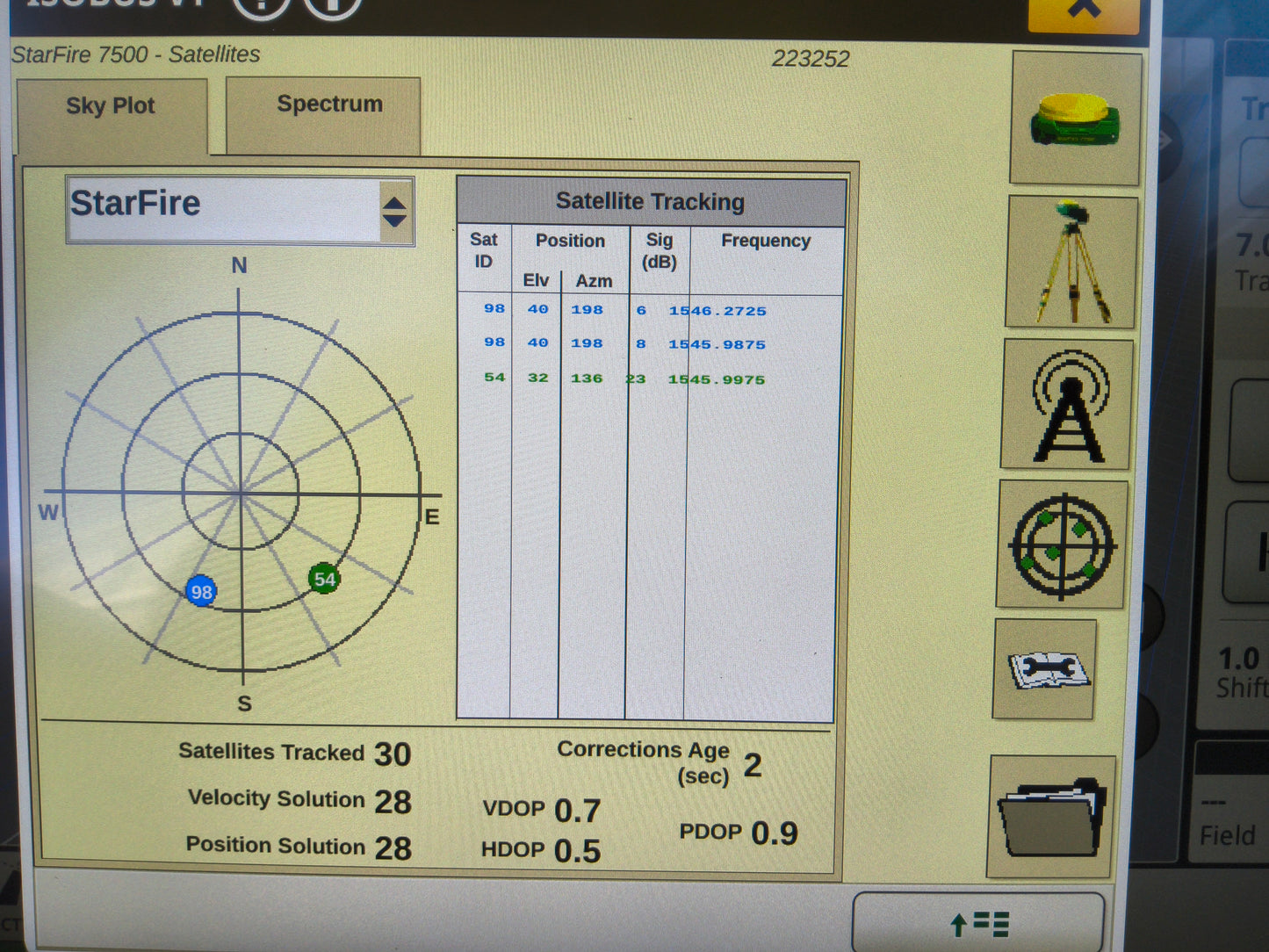The image size is (1269, 952).
Task: Click the Velocity Solution value 28
Action: click(x=393, y=802)
